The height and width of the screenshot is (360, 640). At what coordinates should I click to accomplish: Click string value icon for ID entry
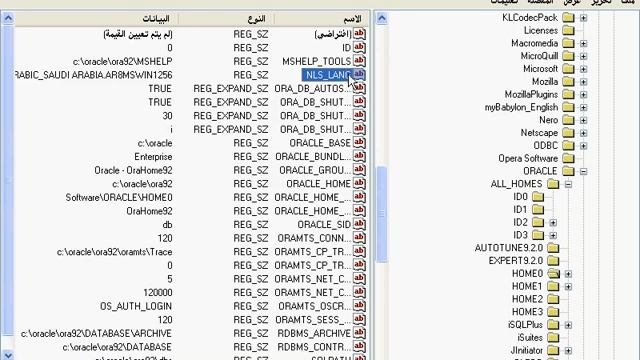359,48
